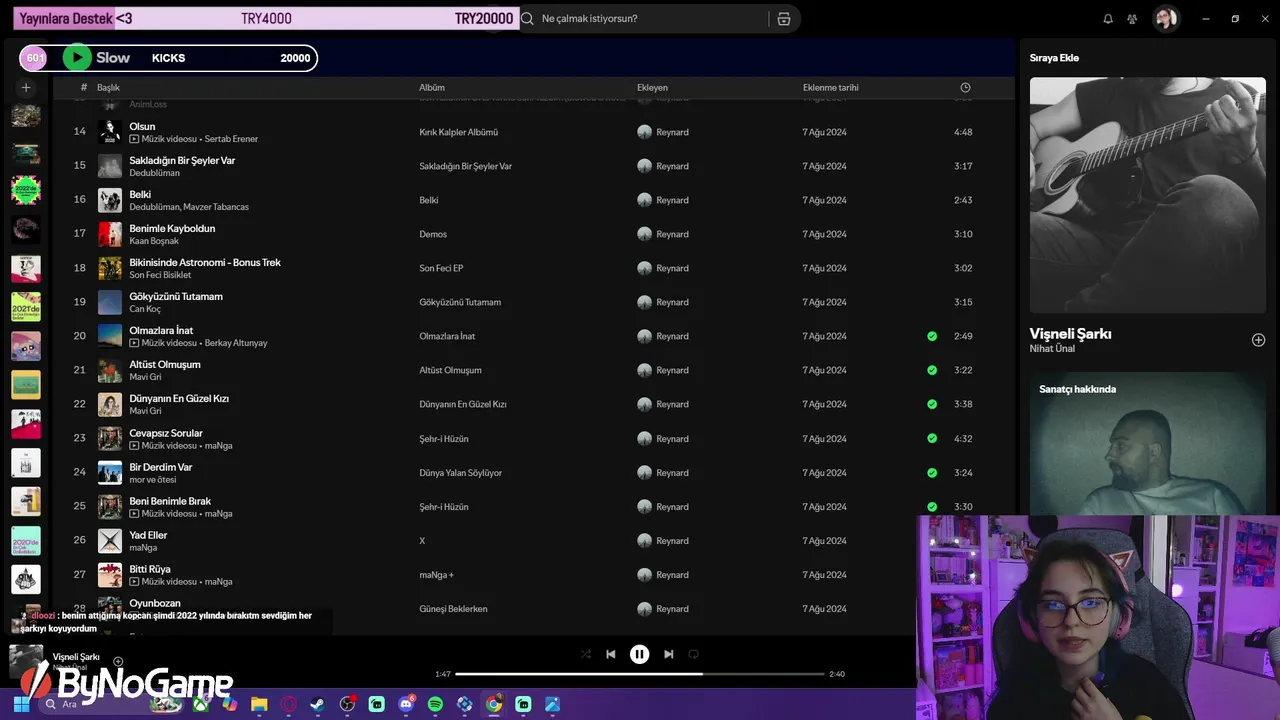Open artist Kaan Boşnak link
The image size is (1280, 720).
(x=154, y=241)
